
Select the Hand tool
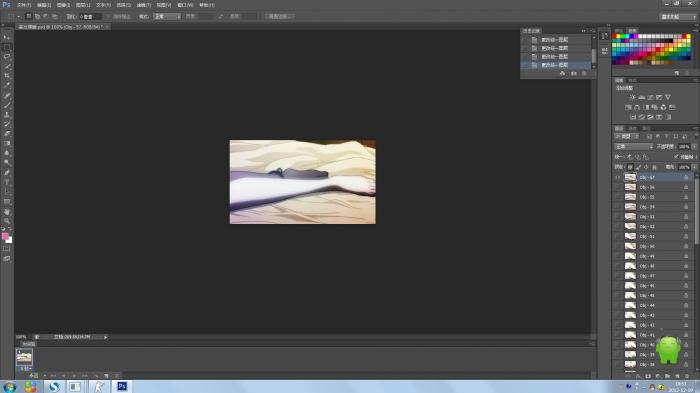click(x=6, y=212)
